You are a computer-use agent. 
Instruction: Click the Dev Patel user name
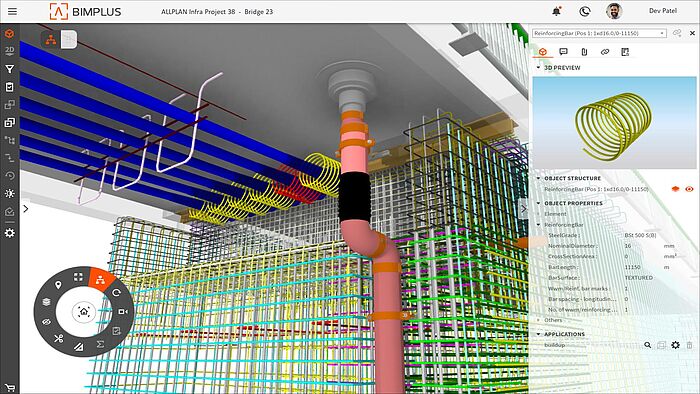662,11
